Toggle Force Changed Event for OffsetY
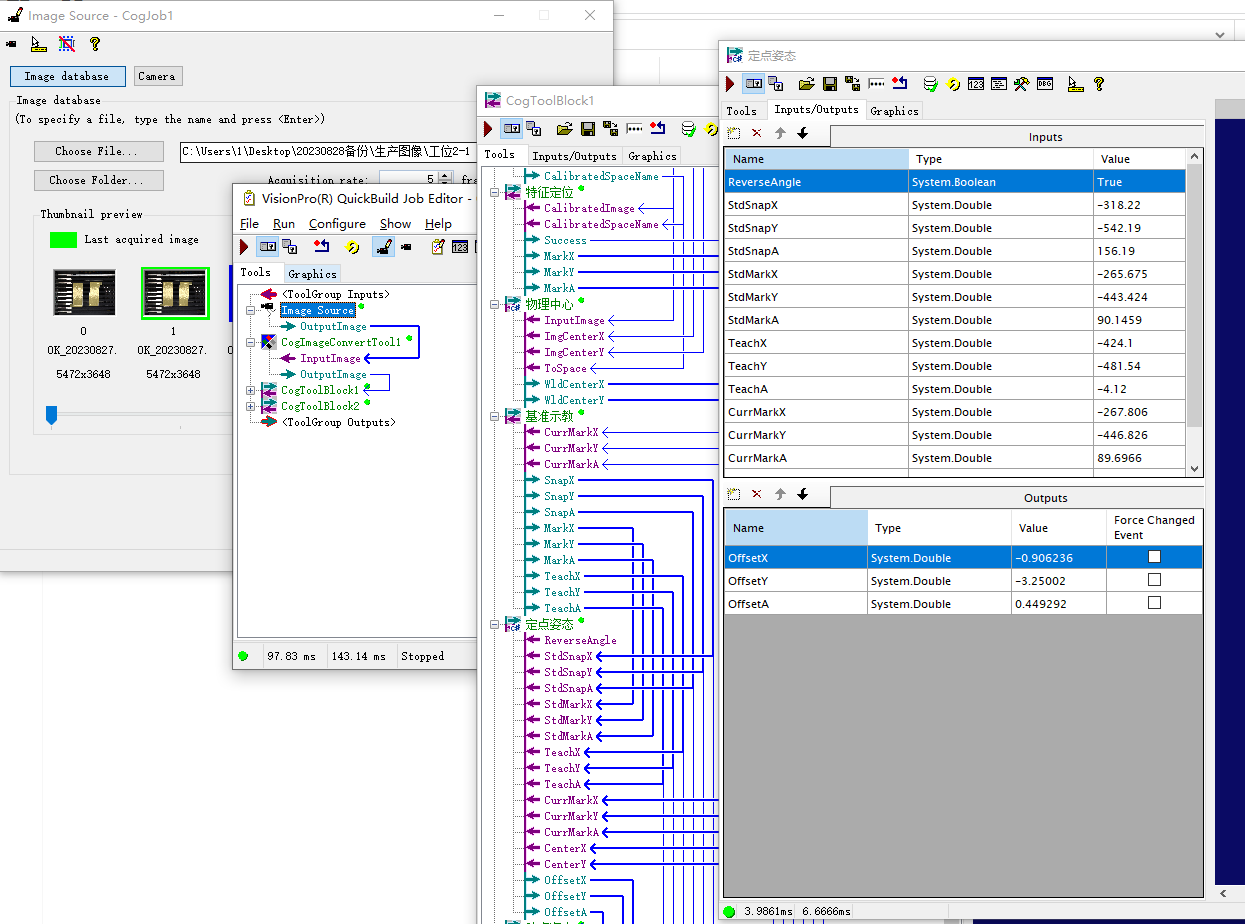The height and width of the screenshot is (924, 1245). click(1154, 580)
